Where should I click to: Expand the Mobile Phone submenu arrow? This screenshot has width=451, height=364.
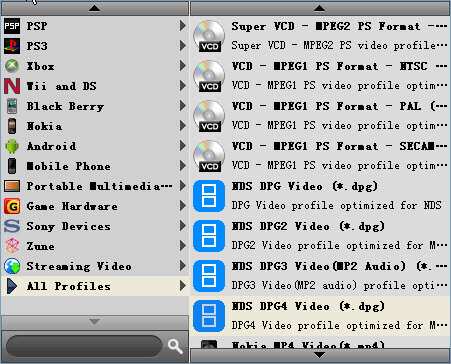coord(182,166)
